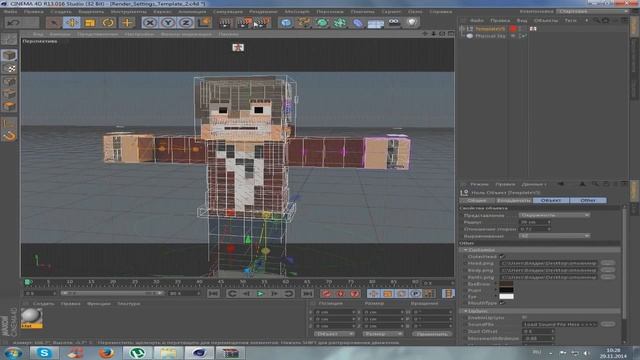Open the coordinate mode dropdown below position fields
The width and height of the screenshot is (640, 360).
click(x=334, y=334)
